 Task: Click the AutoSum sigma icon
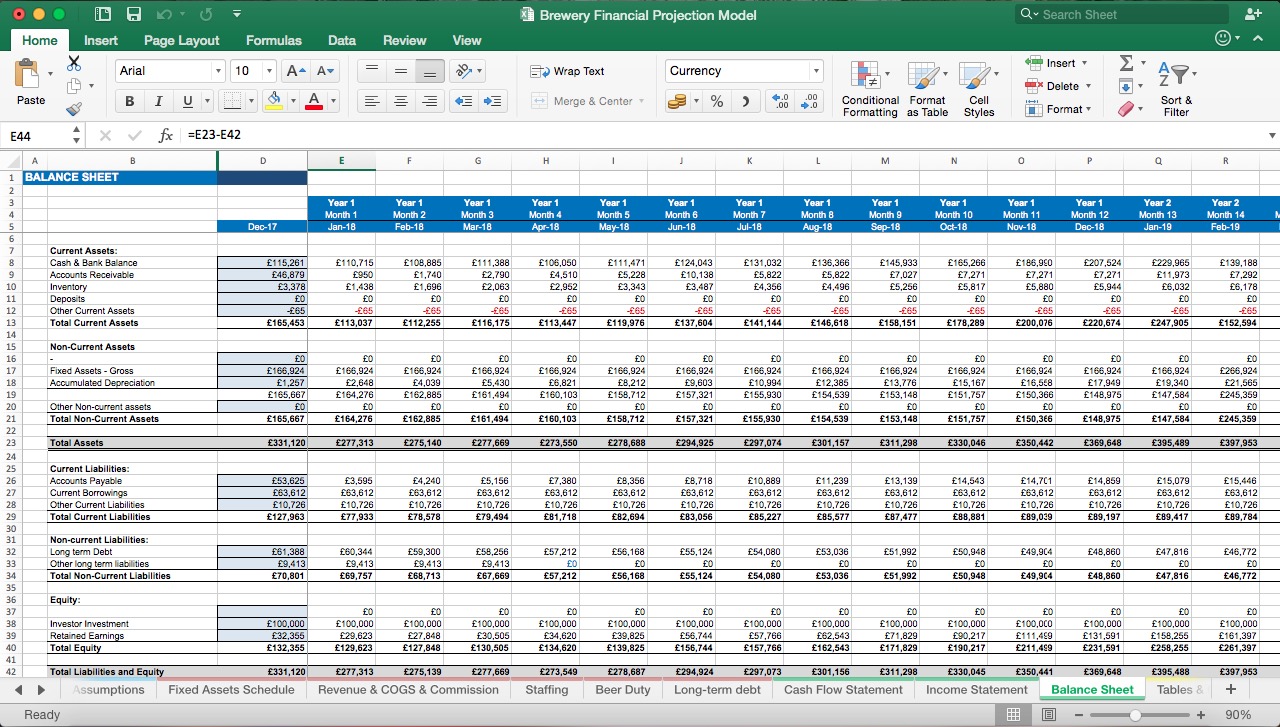(1126, 63)
